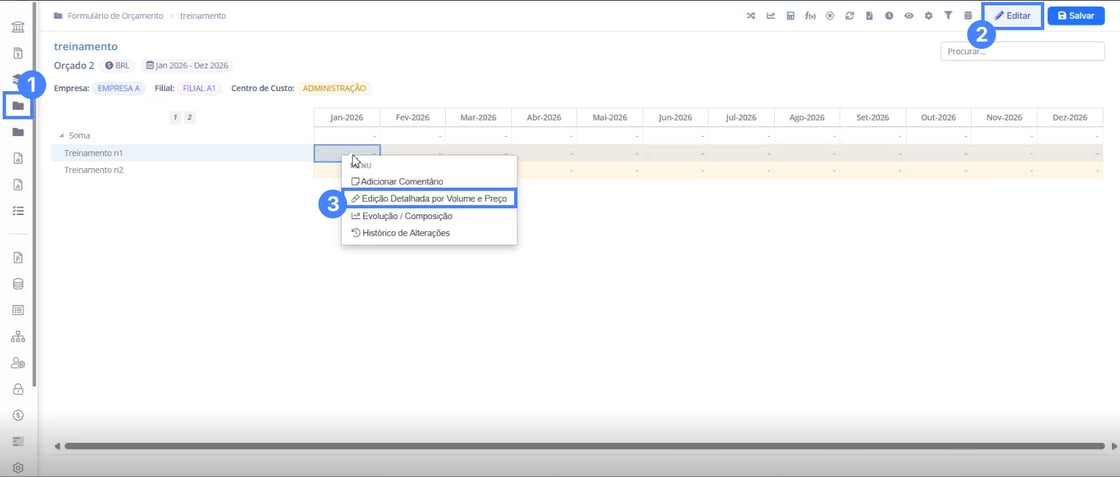The width and height of the screenshot is (1120, 477).
Task: Select Soma cell under Out-2026
Action: tap(939, 136)
